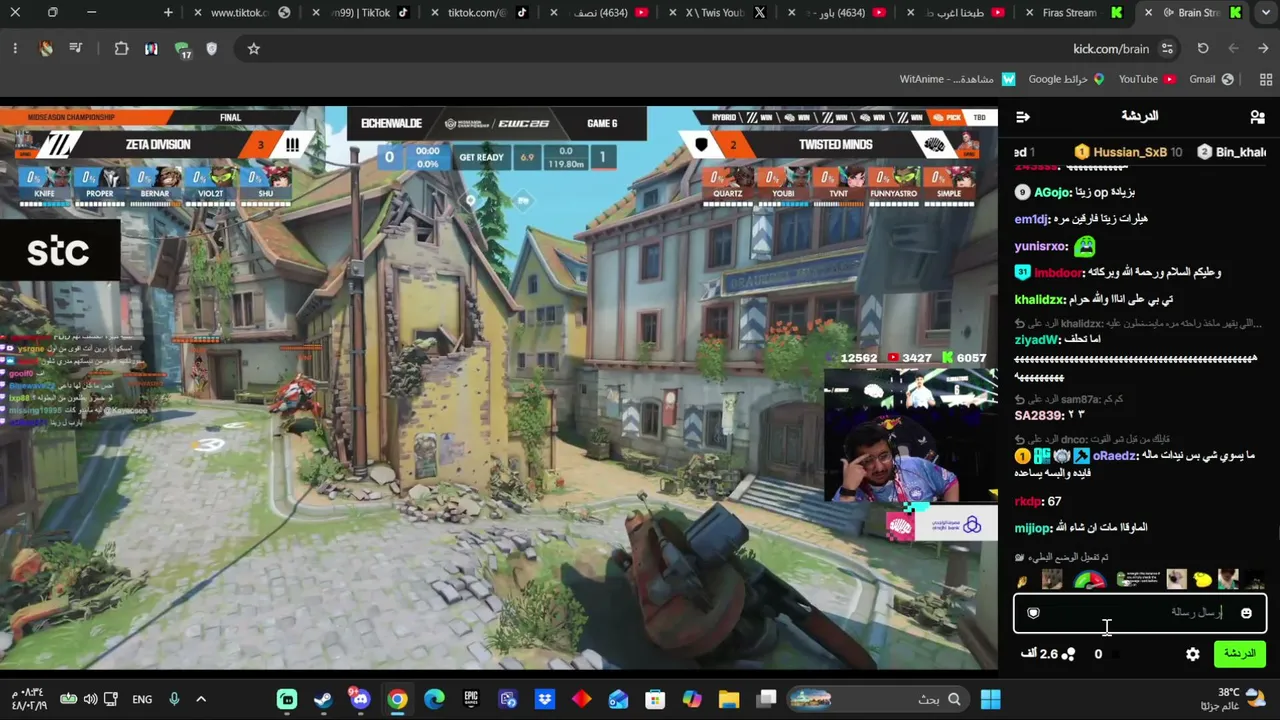Send message with the green الدردشة button

(x=1240, y=654)
